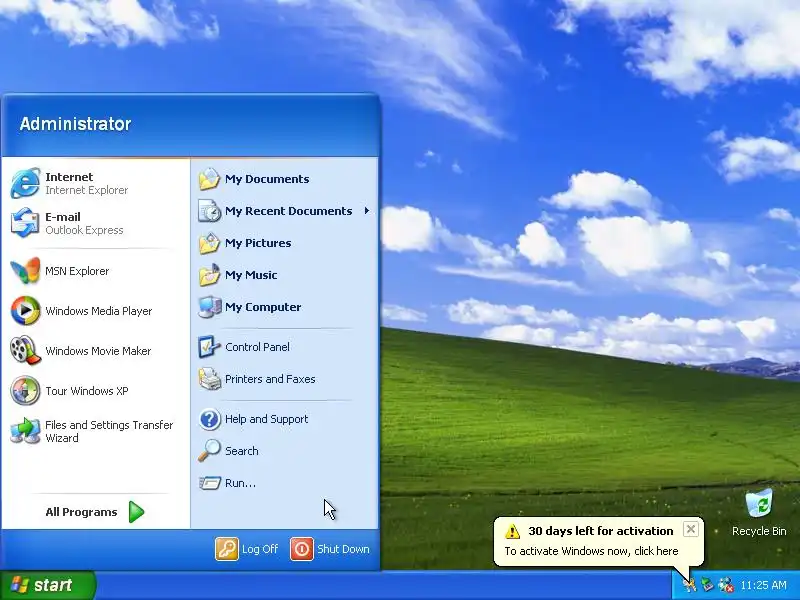Click 'Tour Windows XP' text
This screenshot has width=800, height=600.
point(87,391)
